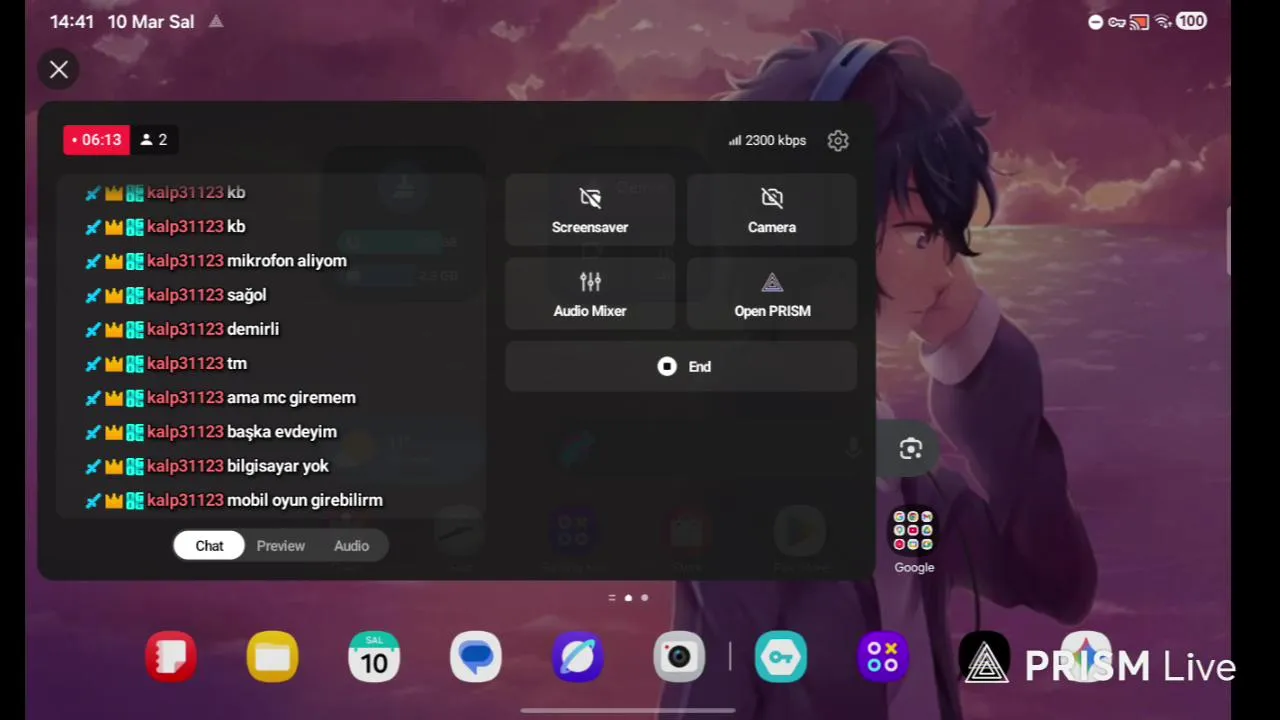Open the Audio Mixer
The width and height of the screenshot is (1280, 720).
(x=590, y=294)
